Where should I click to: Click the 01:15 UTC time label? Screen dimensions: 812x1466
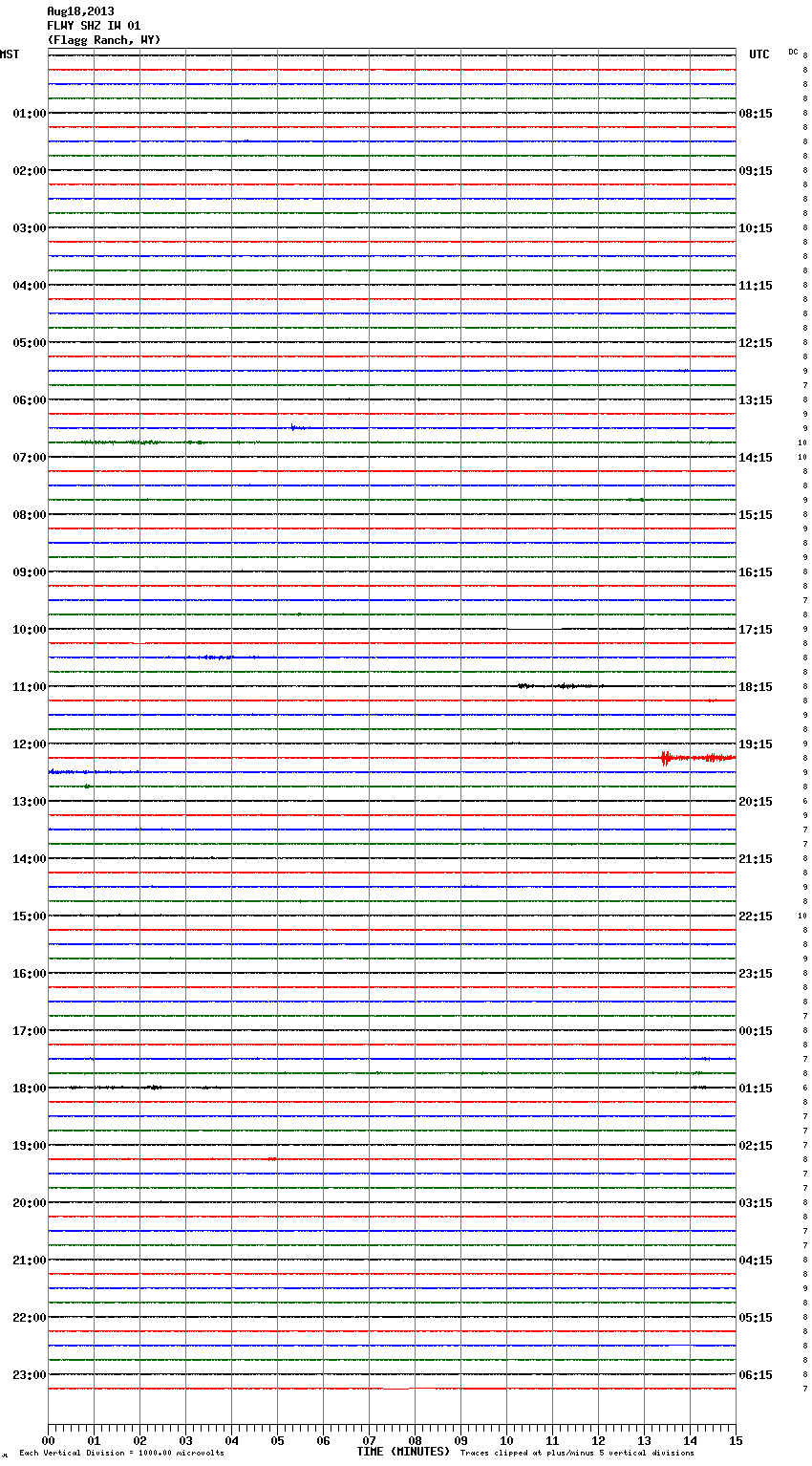756,1089
